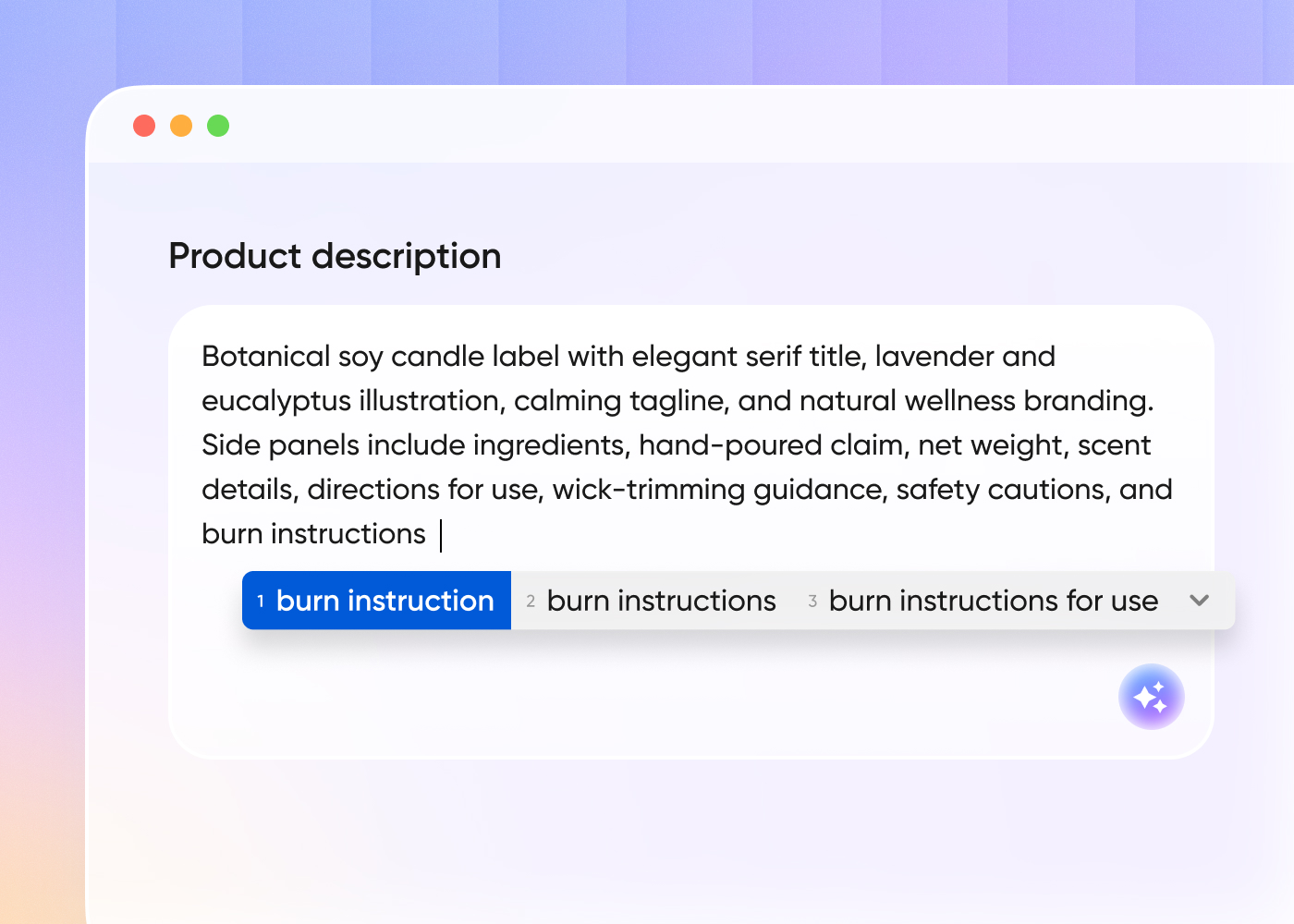The height and width of the screenshot is (924, 1294).
Task: Choose the 'burn instructions for use' suggestion
Action: tap(992, 601)
